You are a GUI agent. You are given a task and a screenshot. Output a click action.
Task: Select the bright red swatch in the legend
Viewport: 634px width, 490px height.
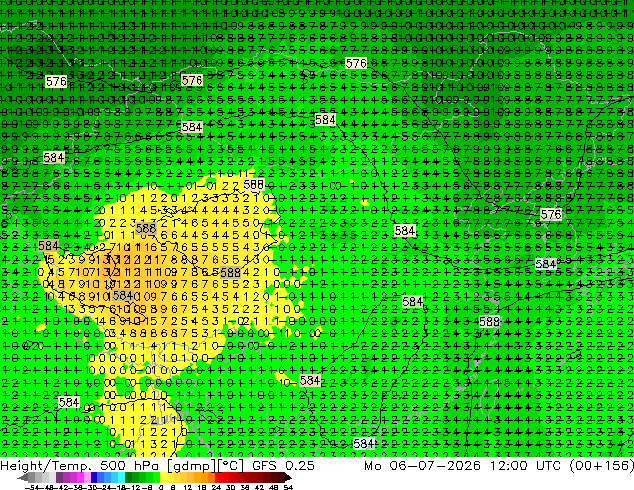[x=218, y=477]
